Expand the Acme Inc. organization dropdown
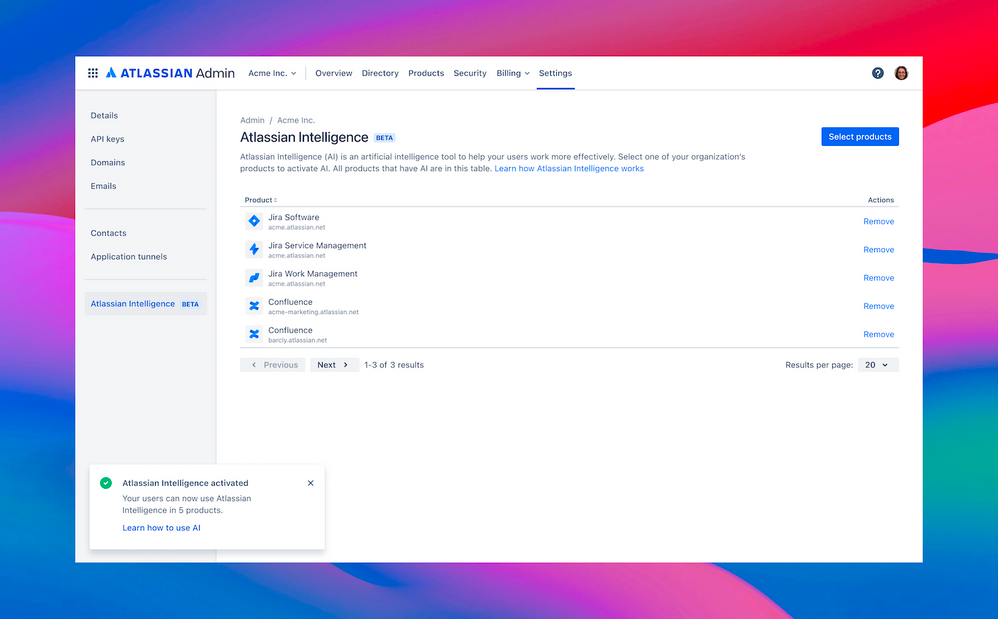This screenshot has width=998, height=619. click(x=272, y=73)
